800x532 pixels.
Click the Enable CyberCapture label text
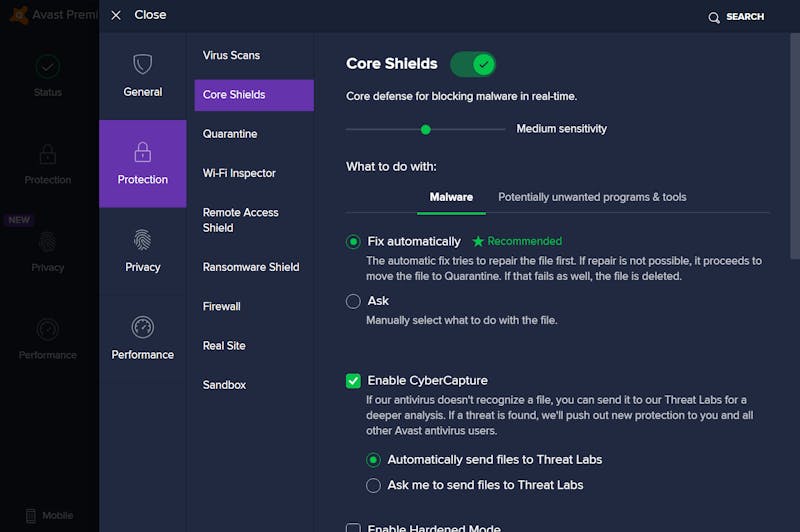coord(427,381)
